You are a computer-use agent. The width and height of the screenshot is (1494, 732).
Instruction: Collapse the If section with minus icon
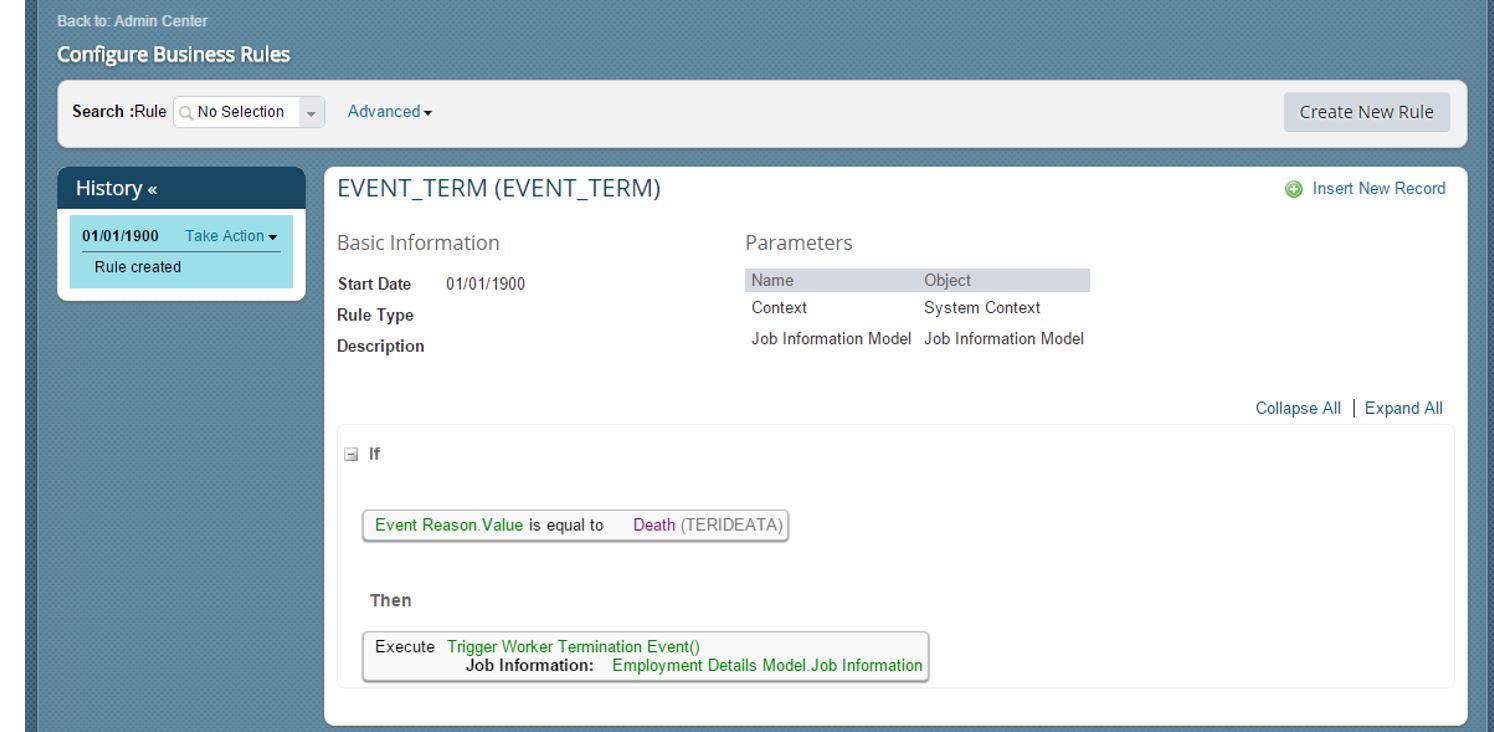click(x=350, y=454)
